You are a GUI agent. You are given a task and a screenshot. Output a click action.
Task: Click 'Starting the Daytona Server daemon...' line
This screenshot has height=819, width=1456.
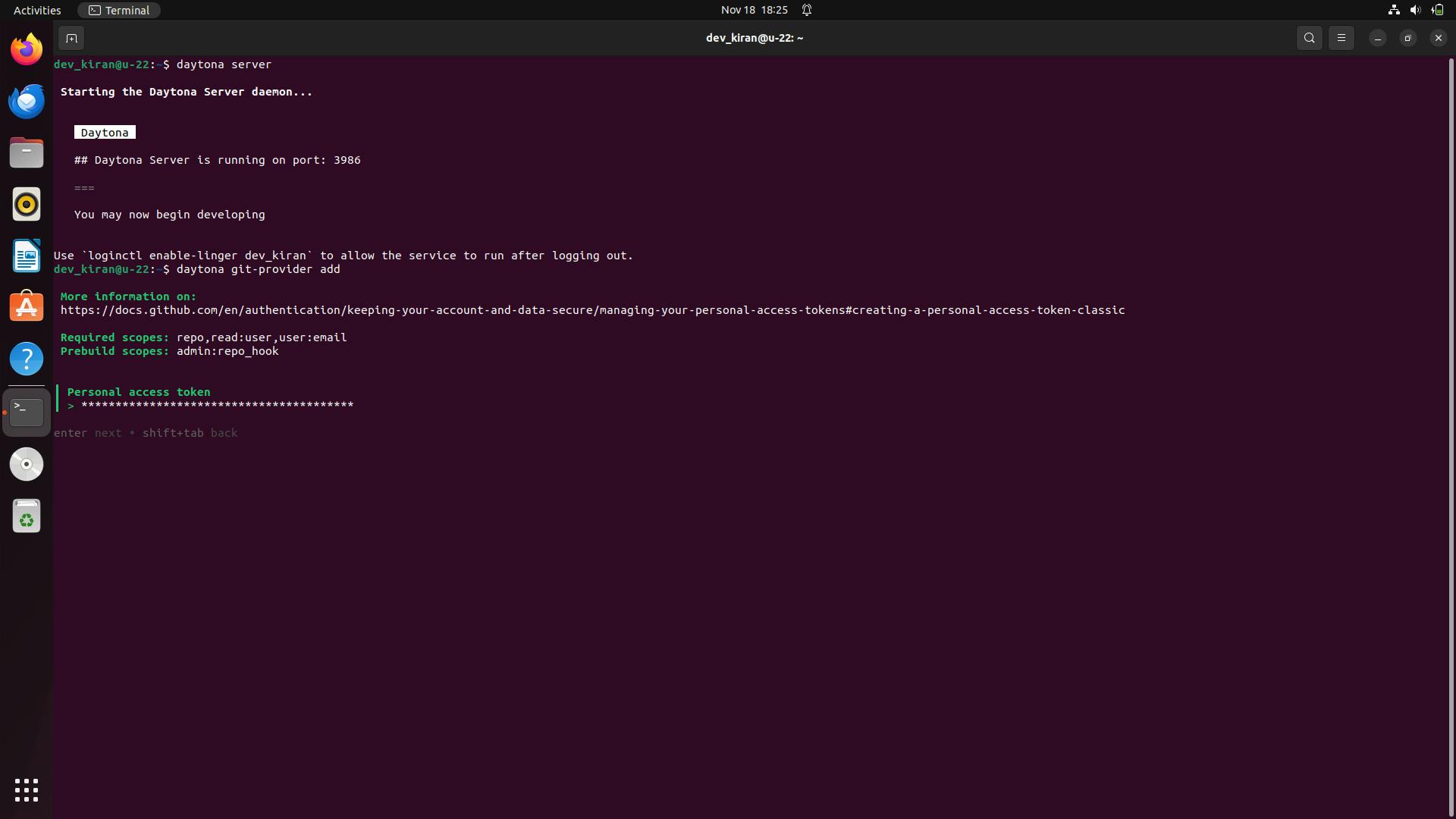coord(187,92)
